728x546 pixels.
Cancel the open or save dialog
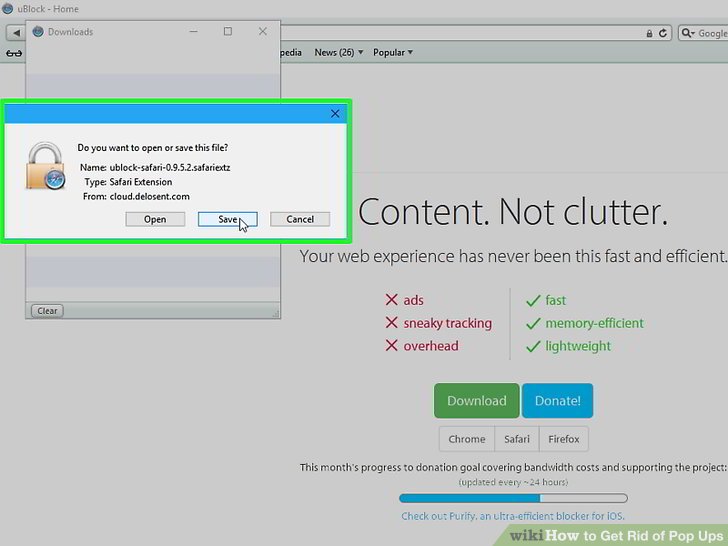(x=300, y=219)
